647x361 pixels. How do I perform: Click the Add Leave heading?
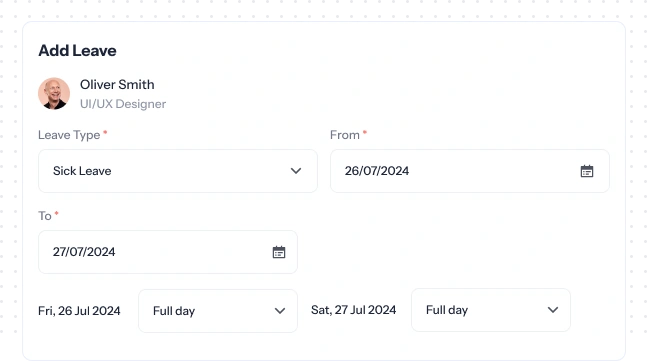[78, 51]
